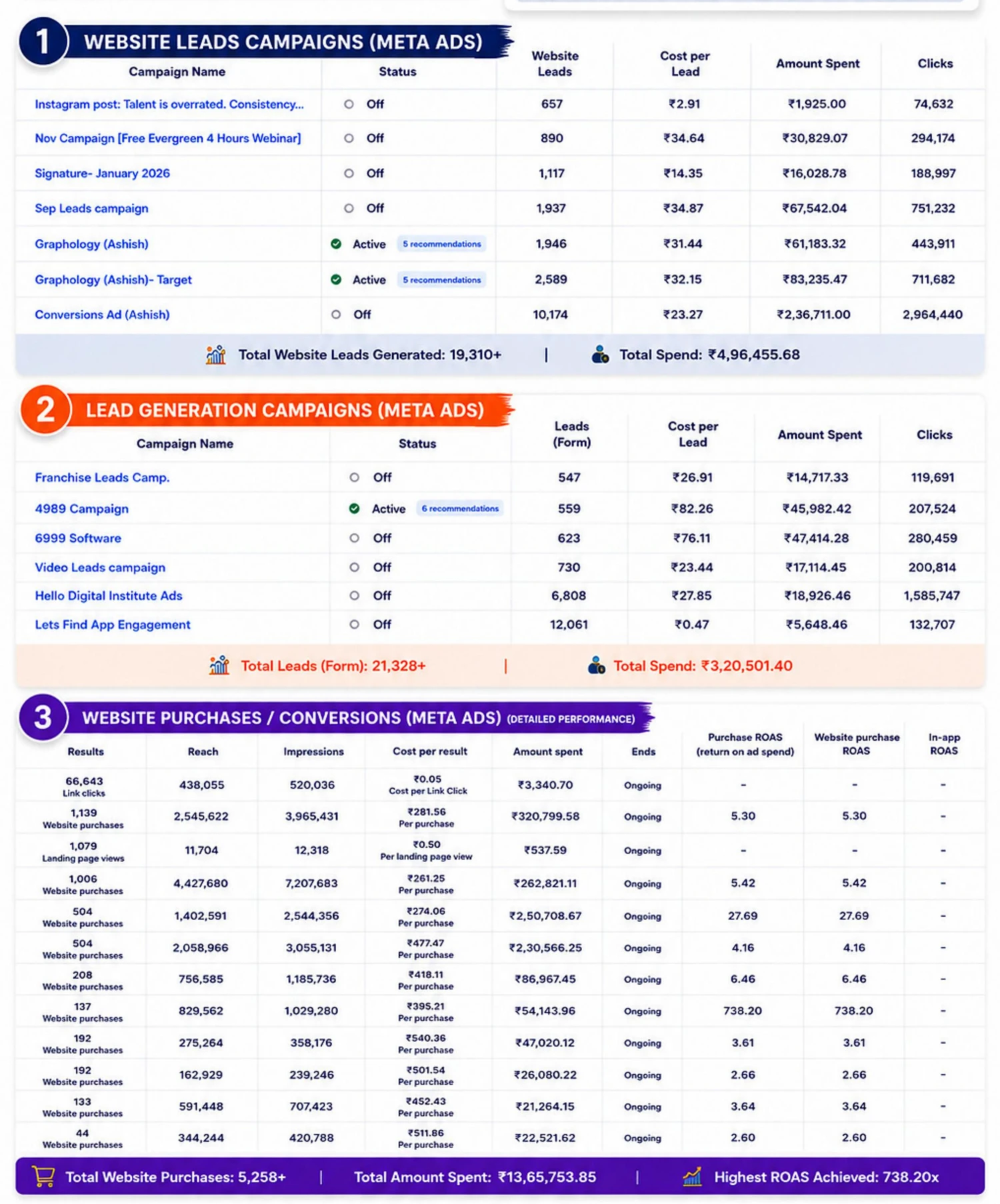Toggle Off status circle for Sep Leads campaign

pos(349,208)
